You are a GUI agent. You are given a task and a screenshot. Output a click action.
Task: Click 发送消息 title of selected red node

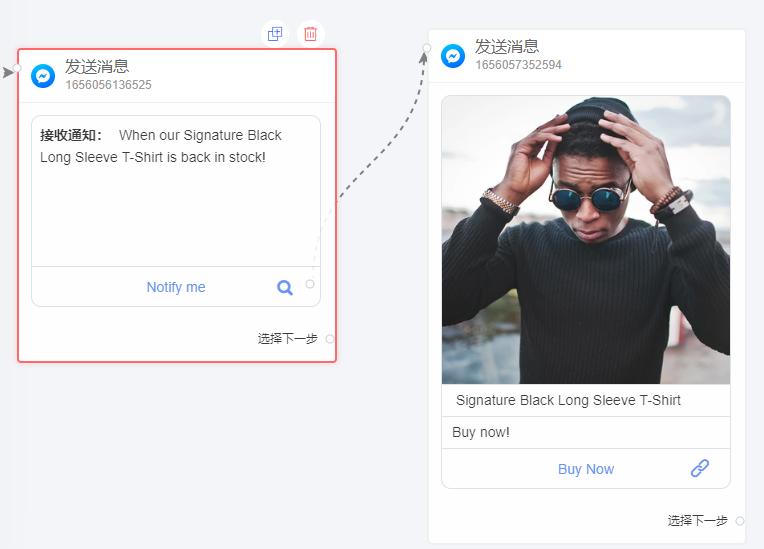coord(97,66)
